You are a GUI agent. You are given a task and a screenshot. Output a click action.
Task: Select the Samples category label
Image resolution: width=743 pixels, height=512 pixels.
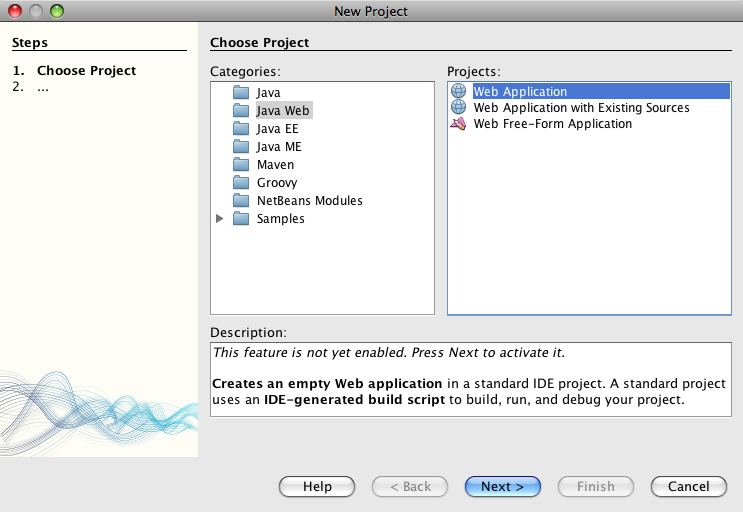point(280,219)
